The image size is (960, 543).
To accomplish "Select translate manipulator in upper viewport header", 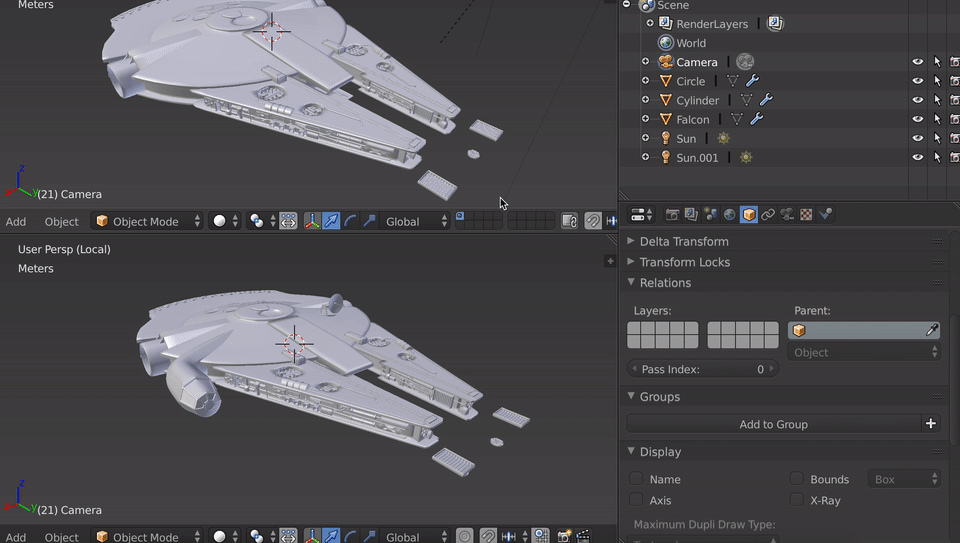I will pyautogui.click(x=331, y=221).
